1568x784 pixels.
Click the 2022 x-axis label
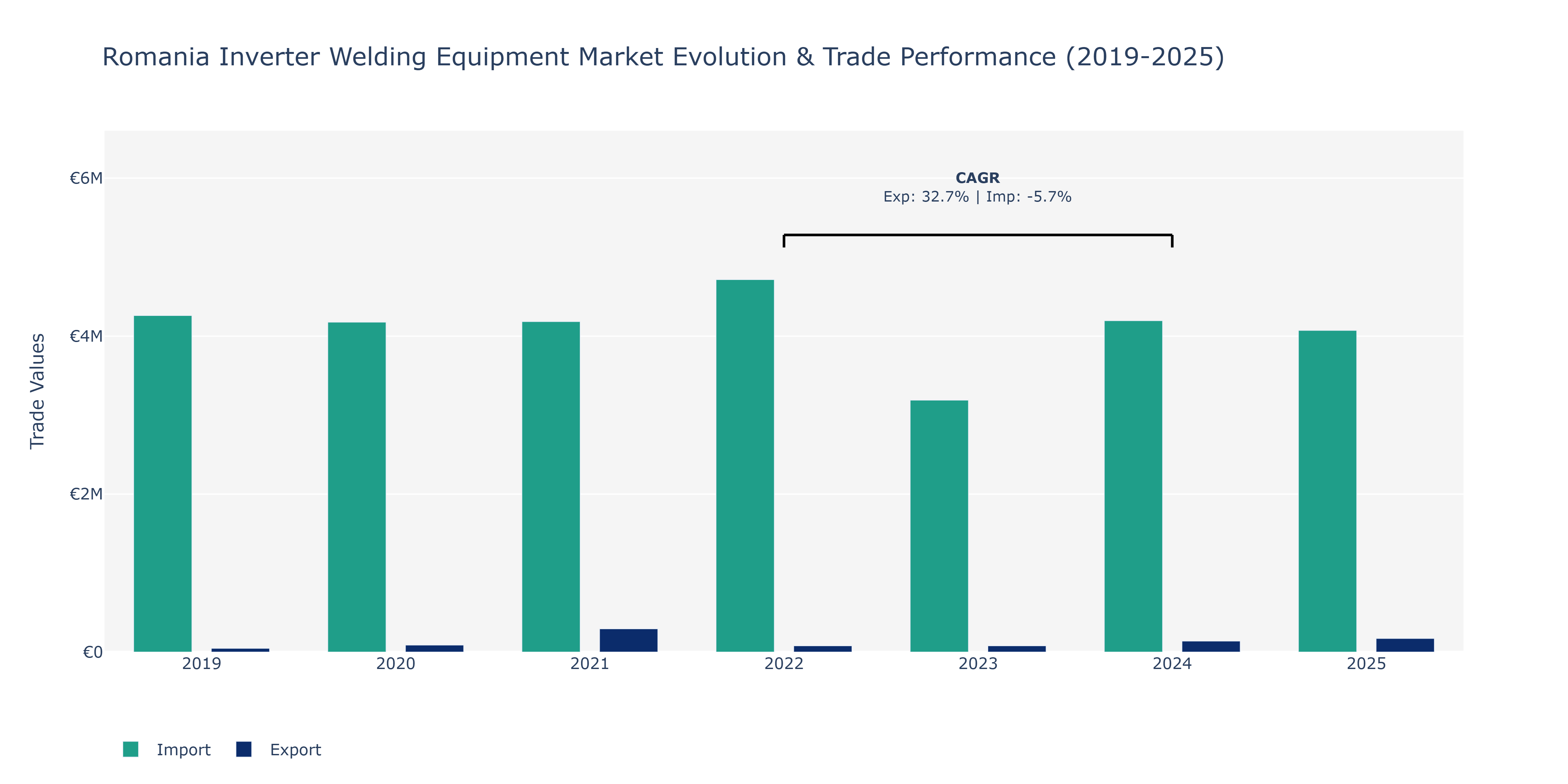point(784,663)
